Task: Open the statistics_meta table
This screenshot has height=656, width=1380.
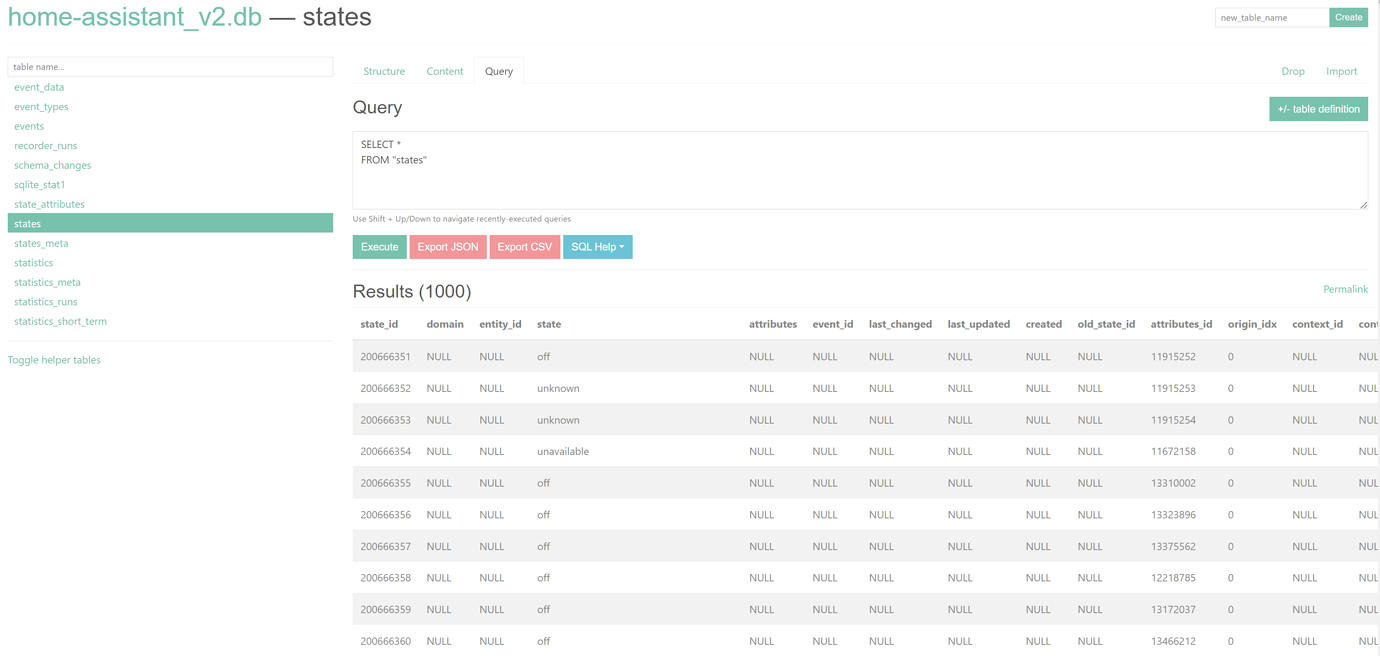Action: [46, 282]
